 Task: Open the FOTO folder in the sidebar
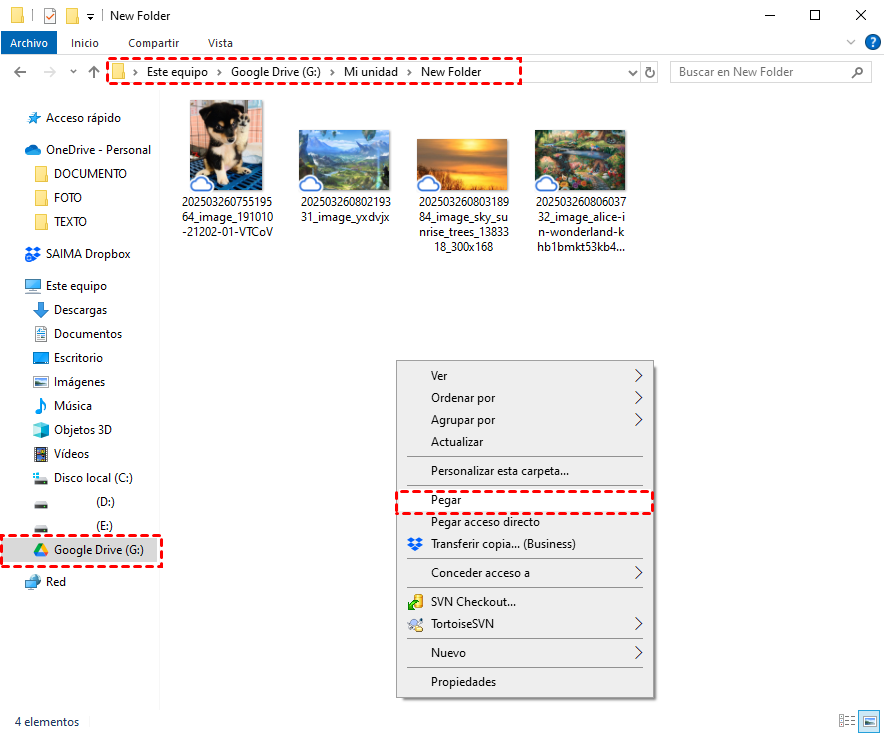58,198
